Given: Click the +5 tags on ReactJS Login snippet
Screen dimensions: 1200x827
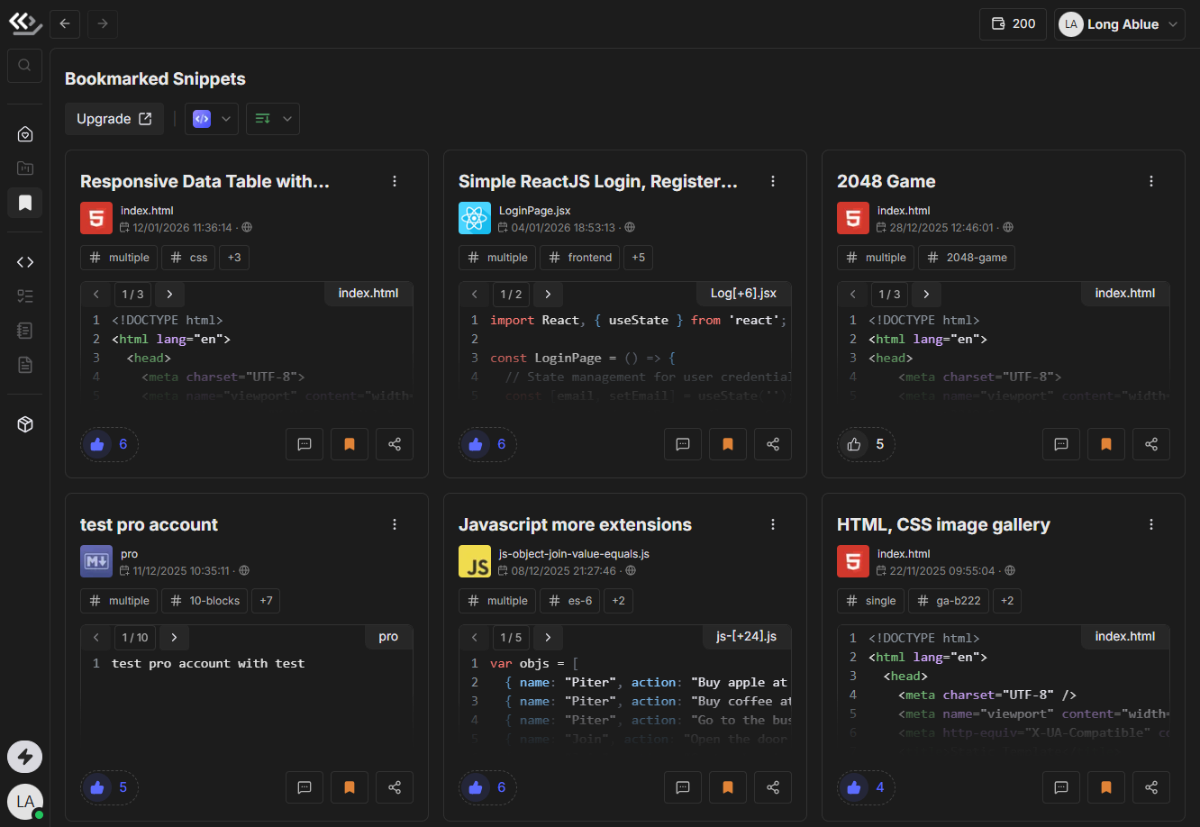Looking at the screenshot, I should click(638, 258).
